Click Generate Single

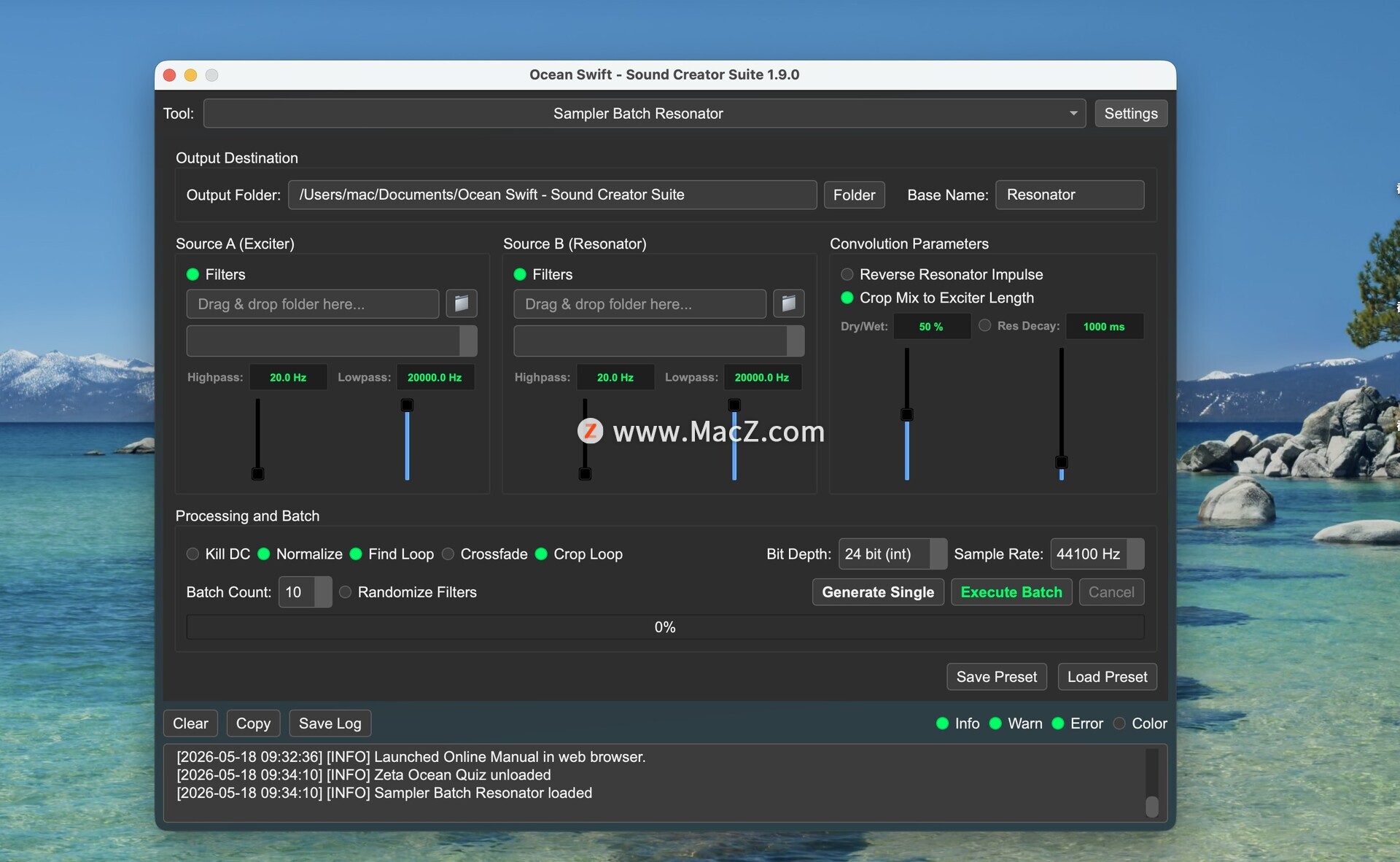pos(878,592)
